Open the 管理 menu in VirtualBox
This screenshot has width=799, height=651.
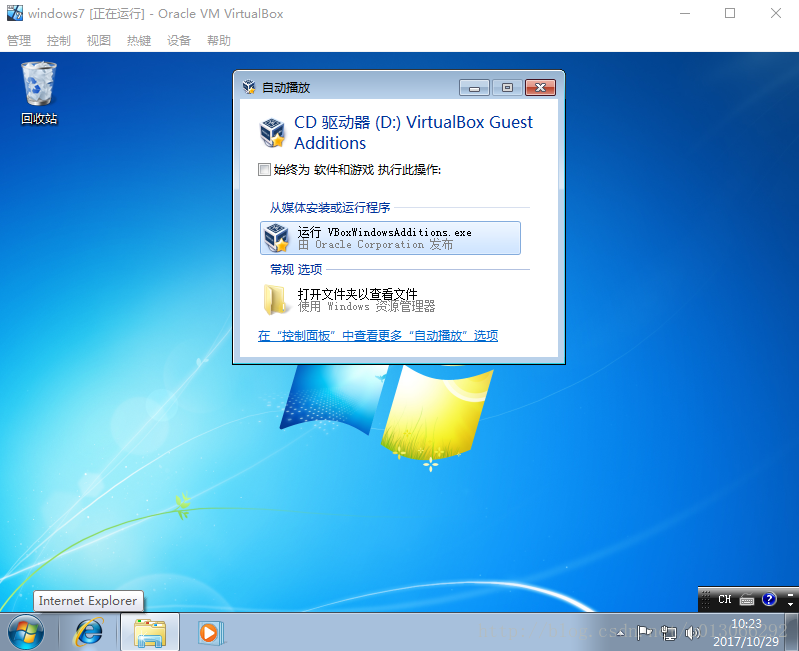(x=19, y=40)
